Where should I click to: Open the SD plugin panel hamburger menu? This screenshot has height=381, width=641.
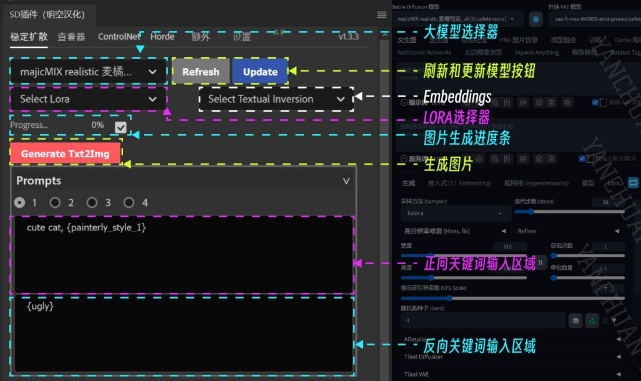coord(381,15)
